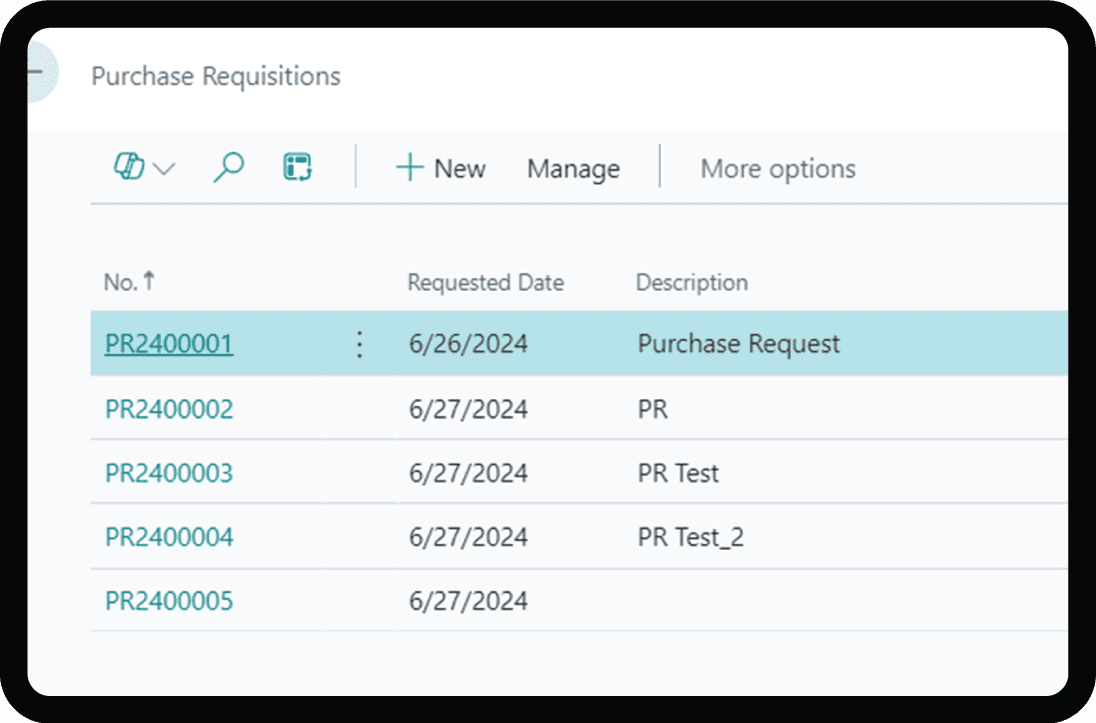This screenshot has width=1096, height=723.
Task: Sort the list by Requested Date
Action: coord(486,282)
